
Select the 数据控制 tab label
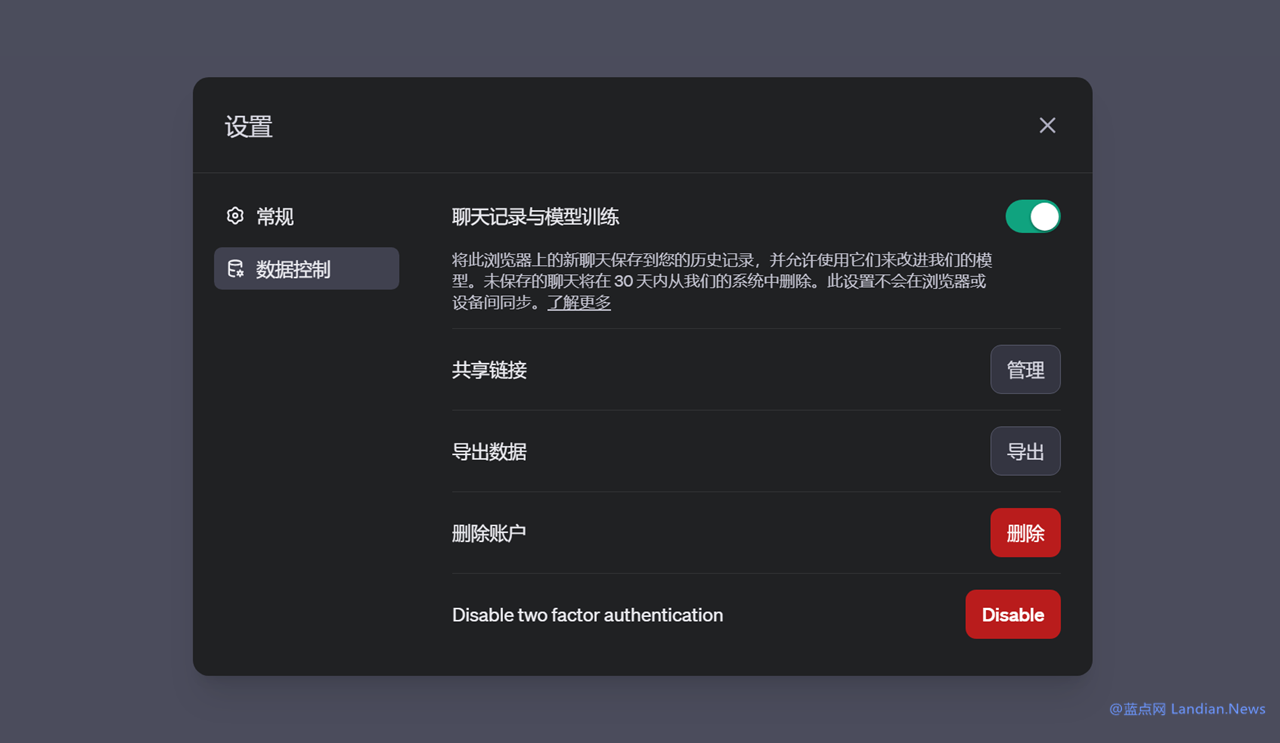293,269
